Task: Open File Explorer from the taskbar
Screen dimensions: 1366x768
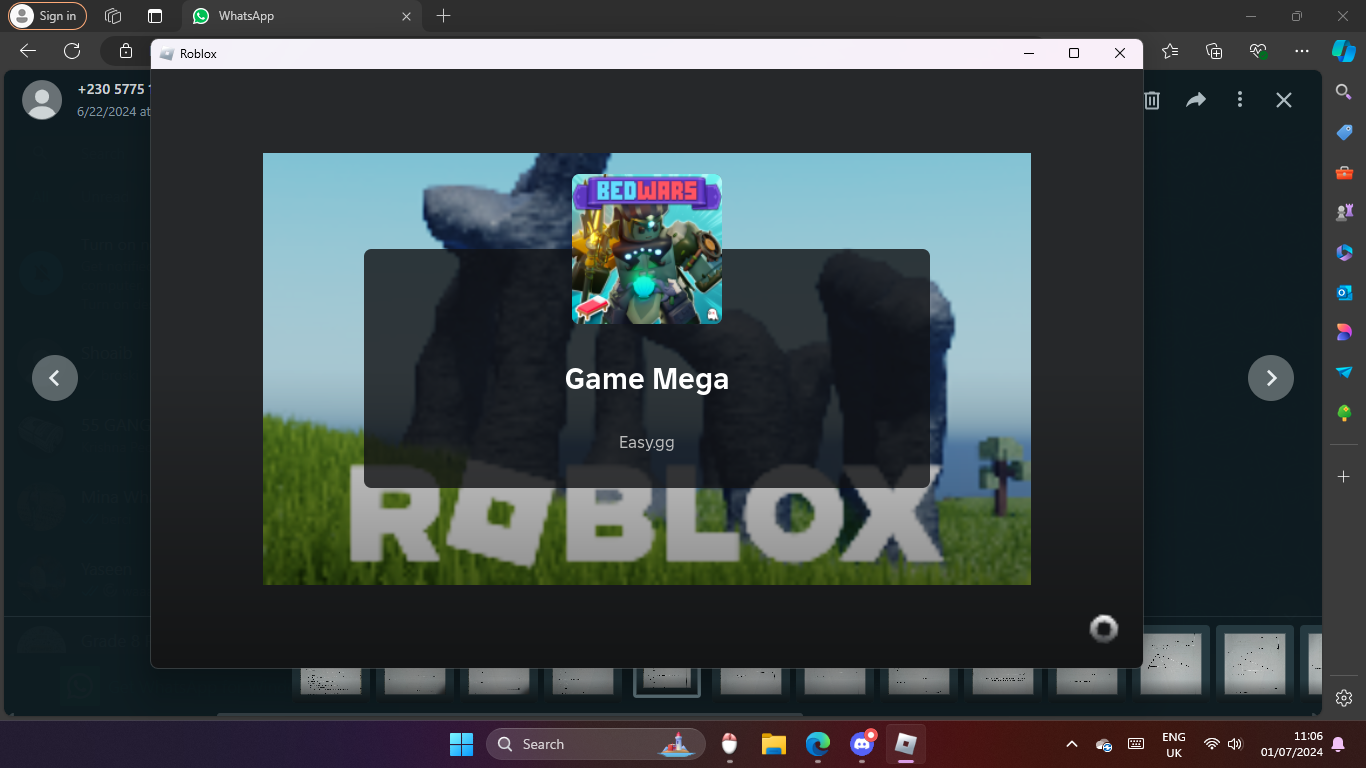Action: [x=773, y=744]
